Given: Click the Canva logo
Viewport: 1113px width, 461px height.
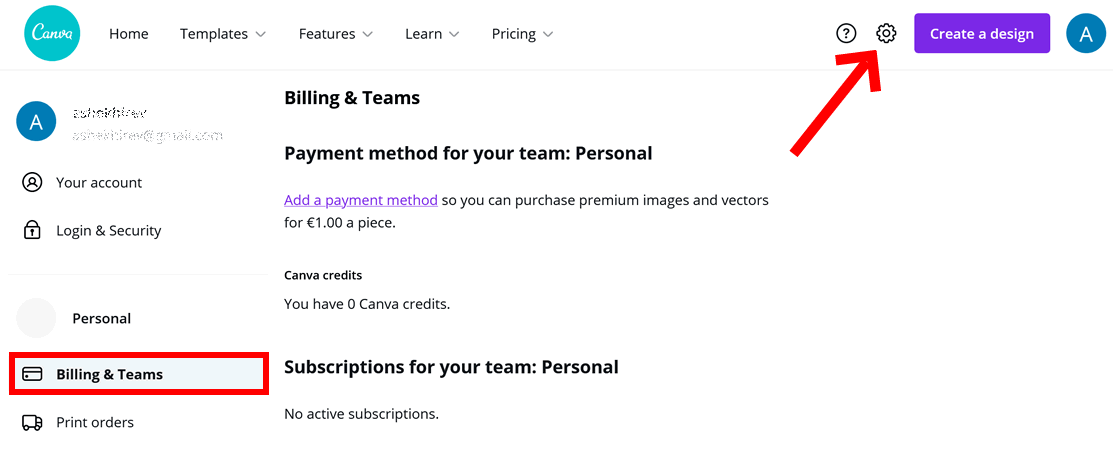Looking at the screenshot, I should 52,33.
